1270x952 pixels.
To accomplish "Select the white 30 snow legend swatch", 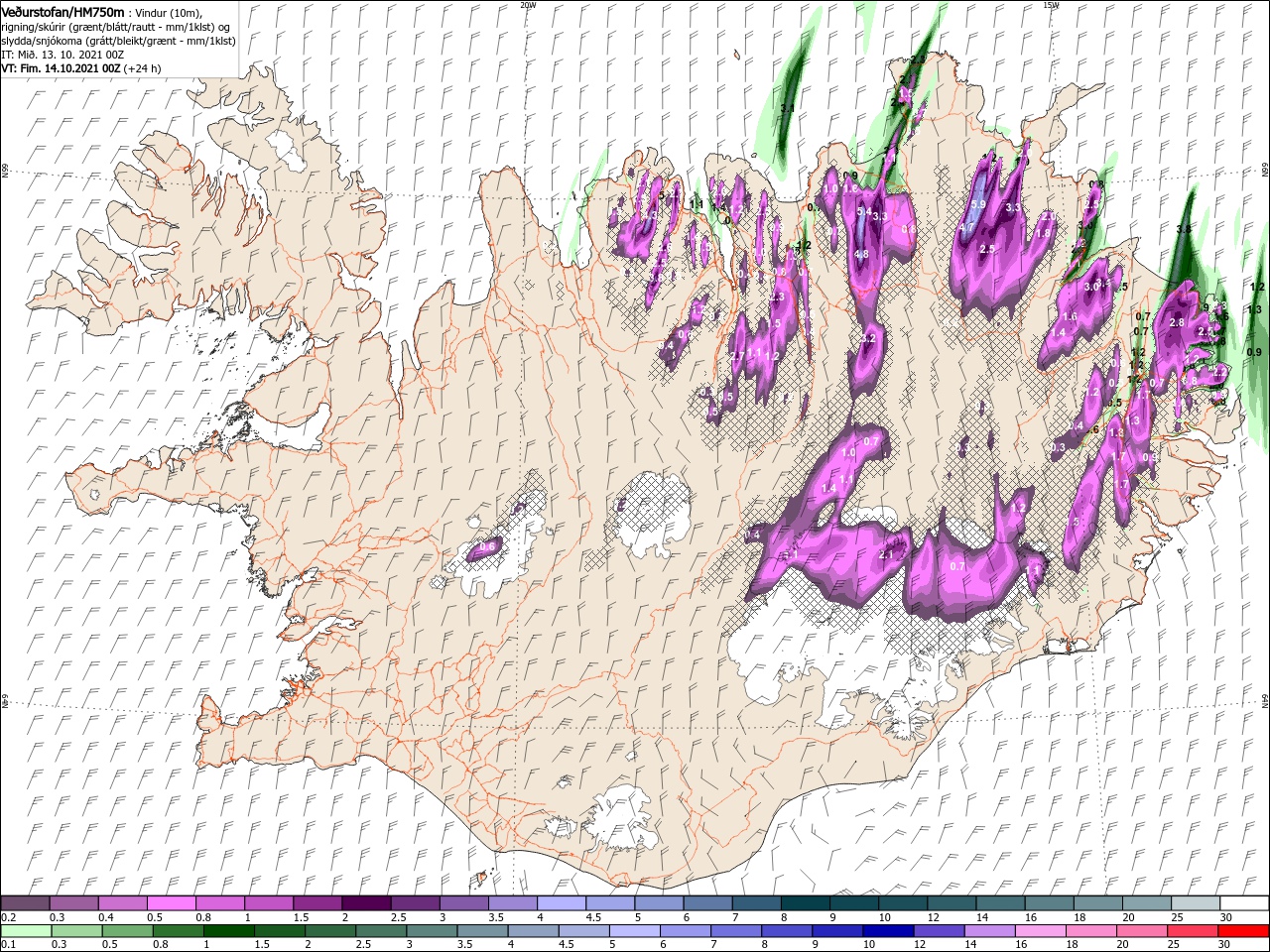I will pos(1242,903).
